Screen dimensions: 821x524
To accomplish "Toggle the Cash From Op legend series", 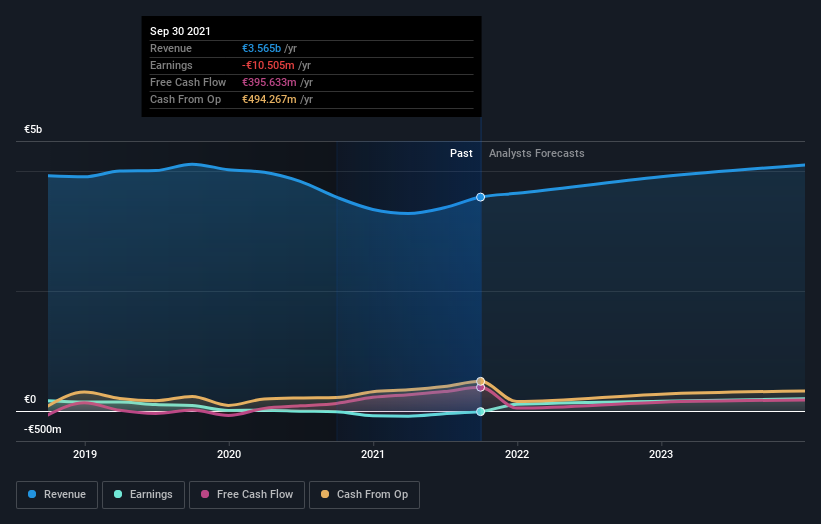I will coord(364,495).
